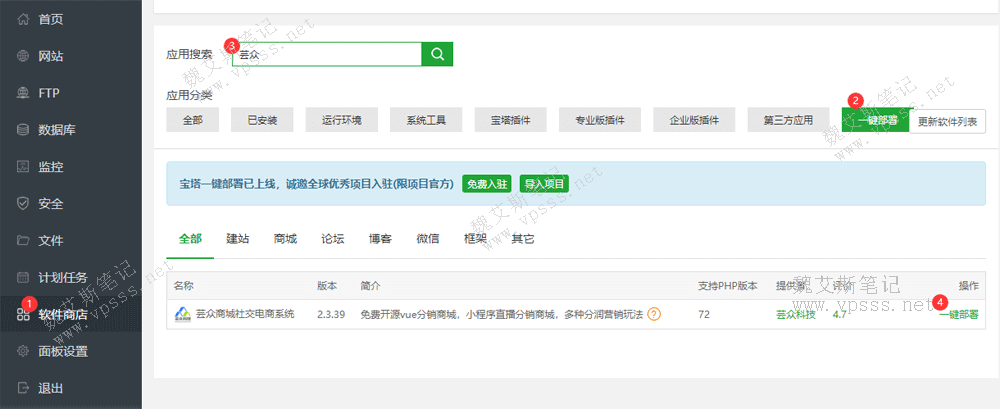Image resolution: width=1000 pixels, height=409 pixels.
Task: Focus the 应用搜索 search input field
Action: 327,54
